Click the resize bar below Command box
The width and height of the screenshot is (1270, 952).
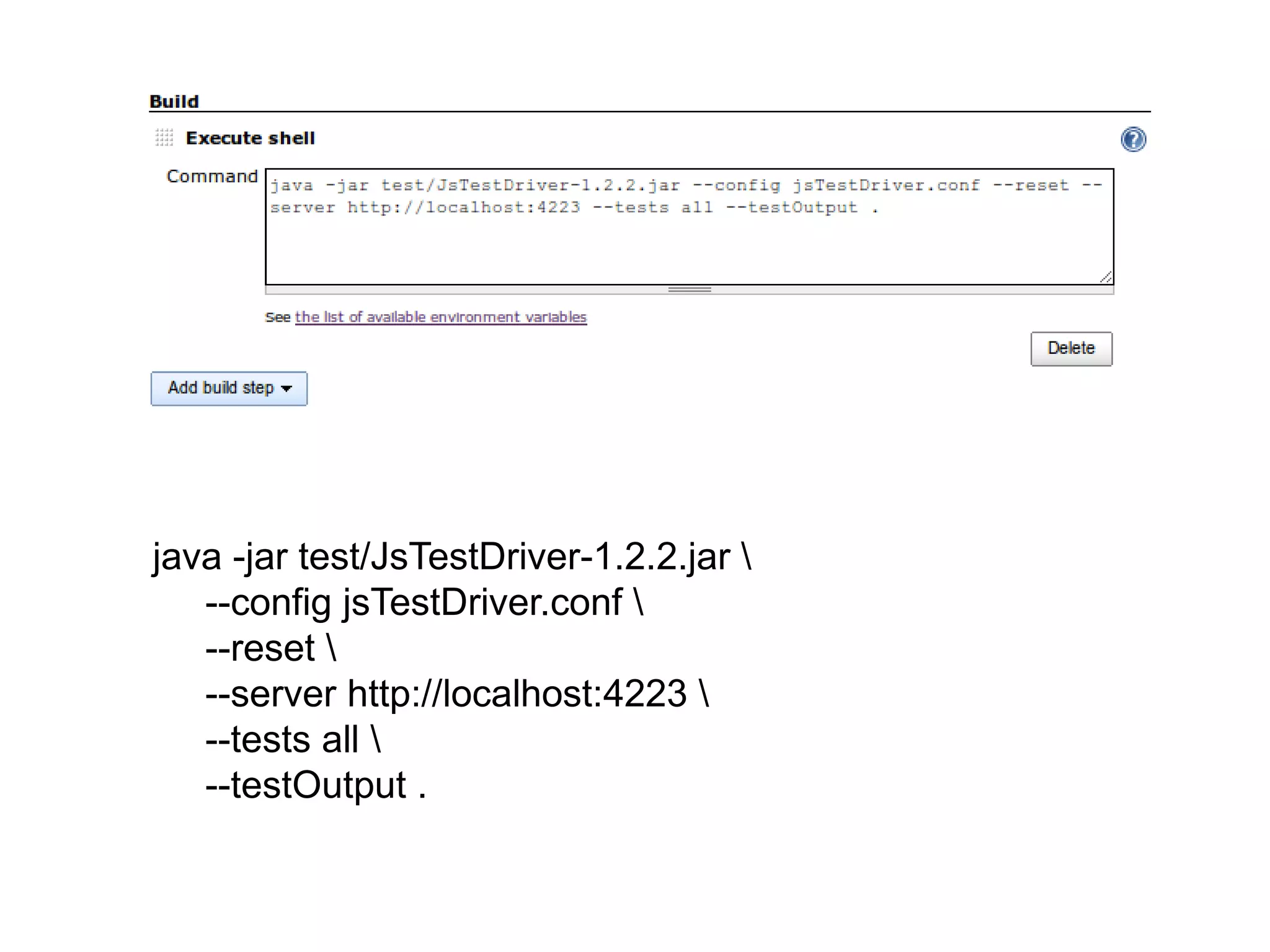click(x=689, y=289)
